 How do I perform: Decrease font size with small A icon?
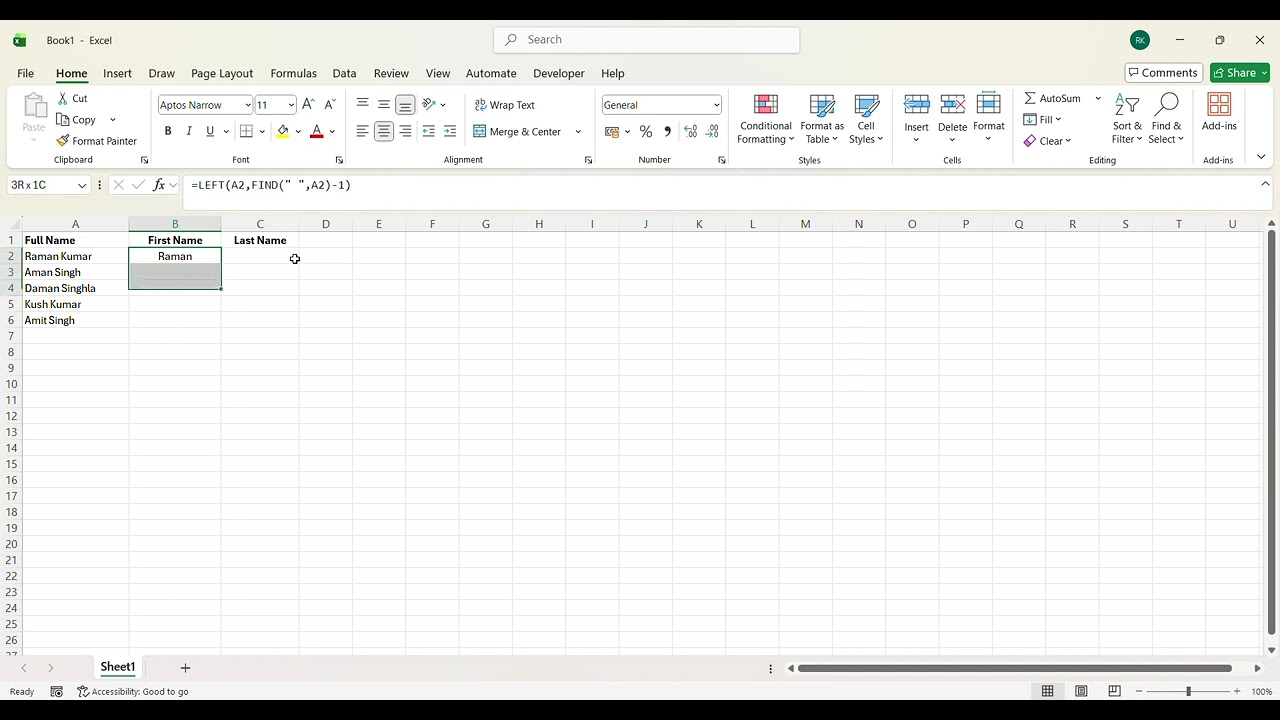click(x=330, y=104)
